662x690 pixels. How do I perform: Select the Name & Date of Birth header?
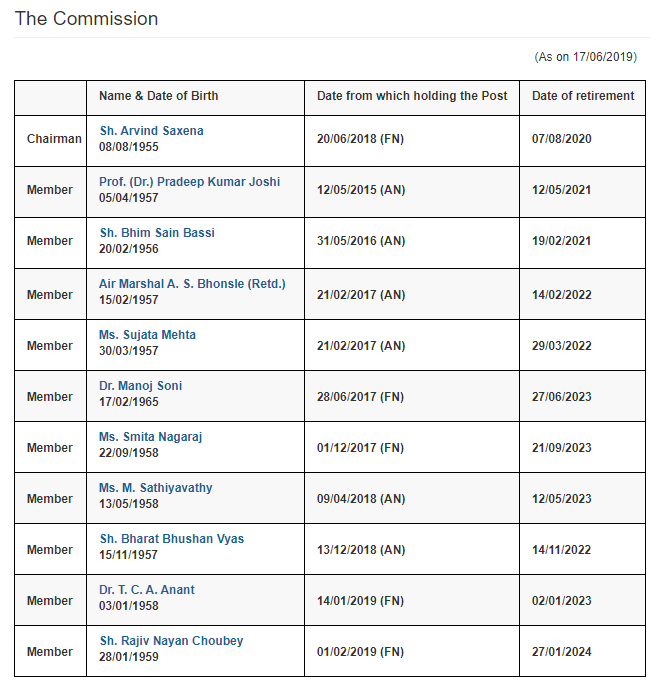158,96
